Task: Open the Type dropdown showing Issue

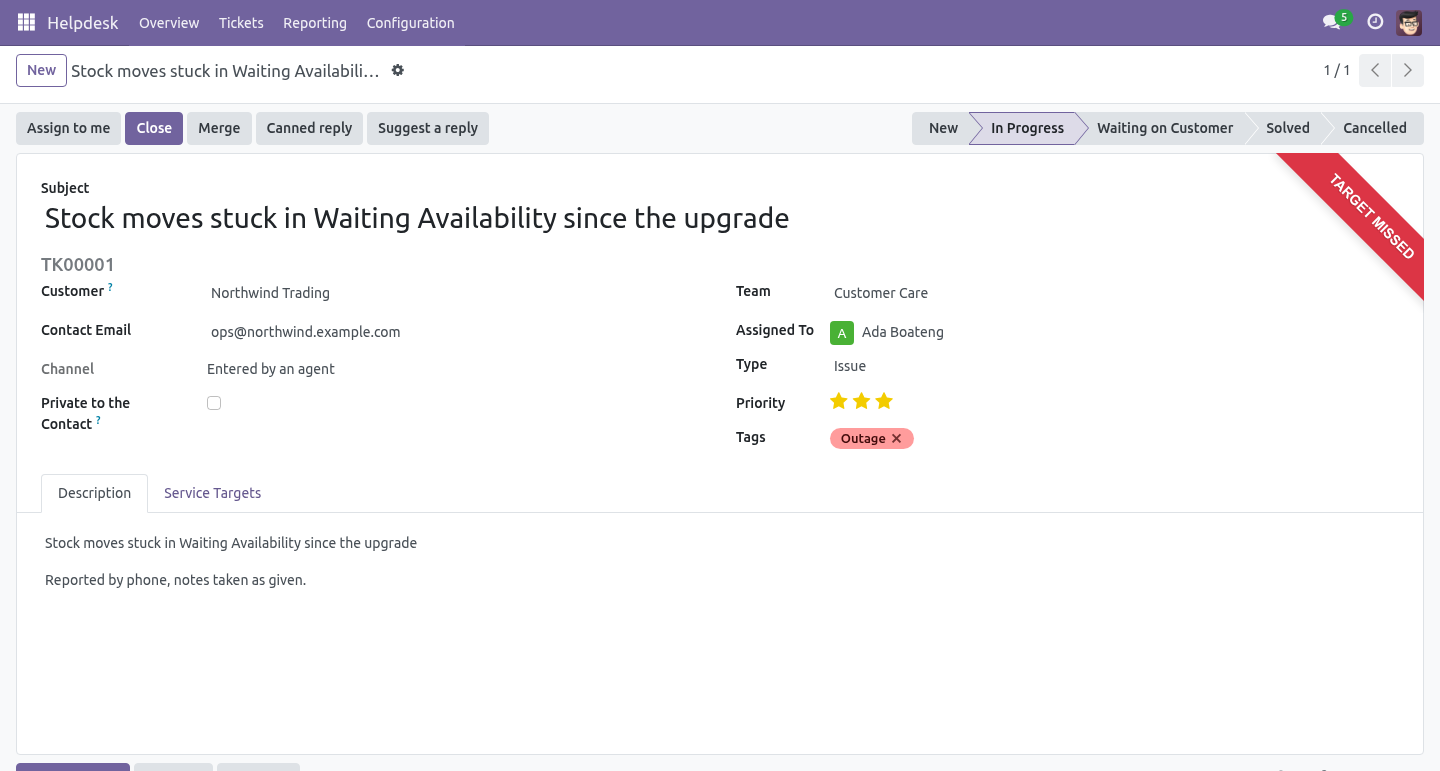Action: tap(1115, 366)
